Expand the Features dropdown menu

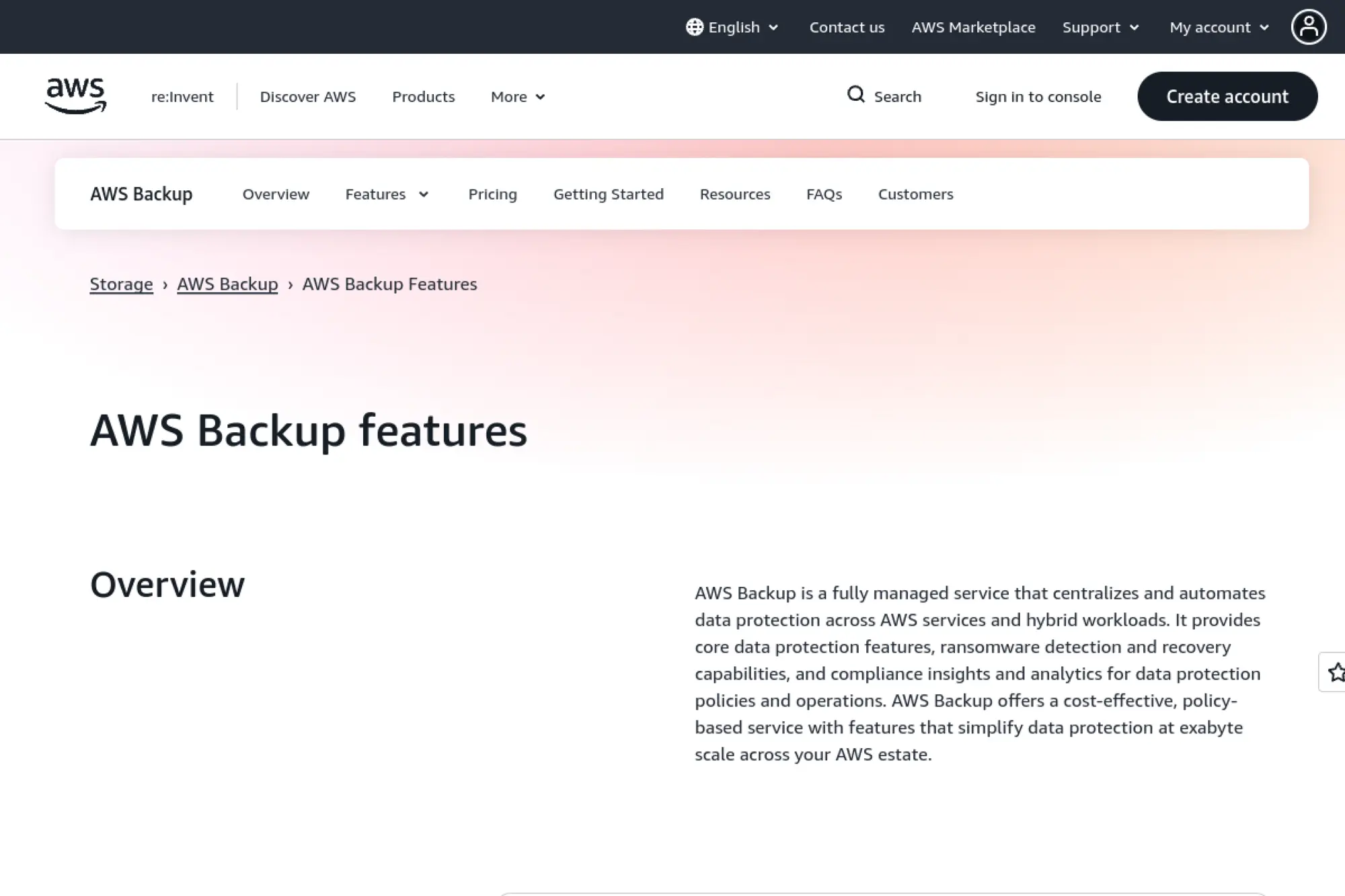[387, 194]
